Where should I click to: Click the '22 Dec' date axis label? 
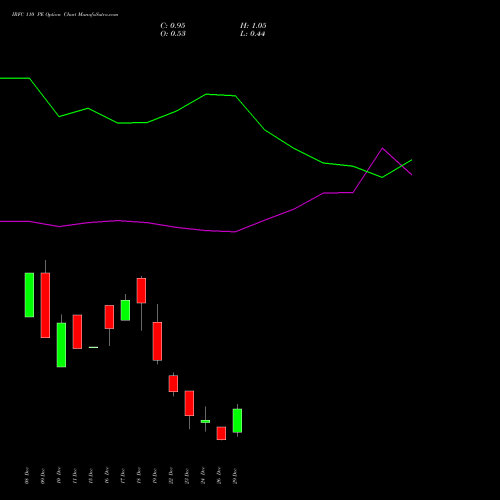pyautogui.click(x=171, y=476)
